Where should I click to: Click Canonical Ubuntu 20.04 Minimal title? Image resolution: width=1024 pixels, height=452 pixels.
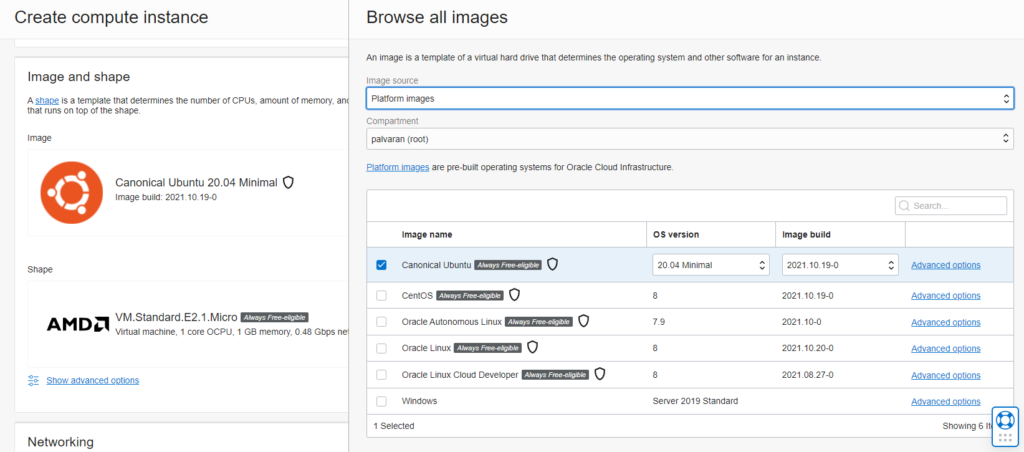click(197, 182)
